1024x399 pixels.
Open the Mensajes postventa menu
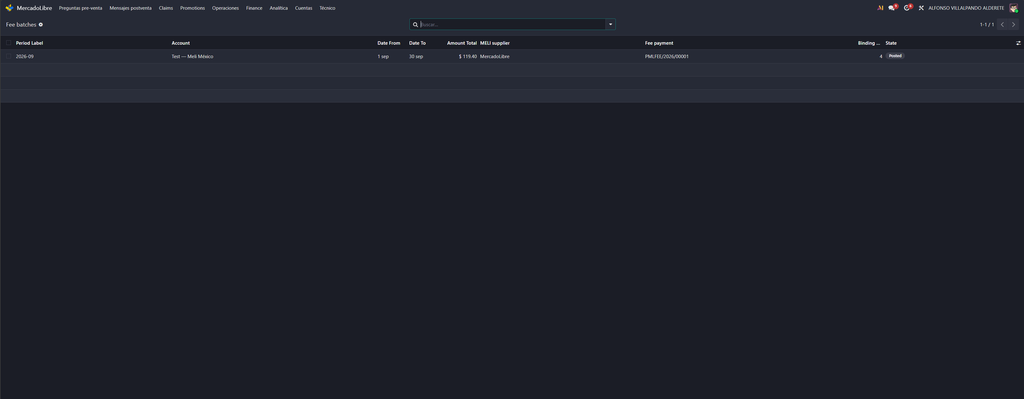click(131, 8)
